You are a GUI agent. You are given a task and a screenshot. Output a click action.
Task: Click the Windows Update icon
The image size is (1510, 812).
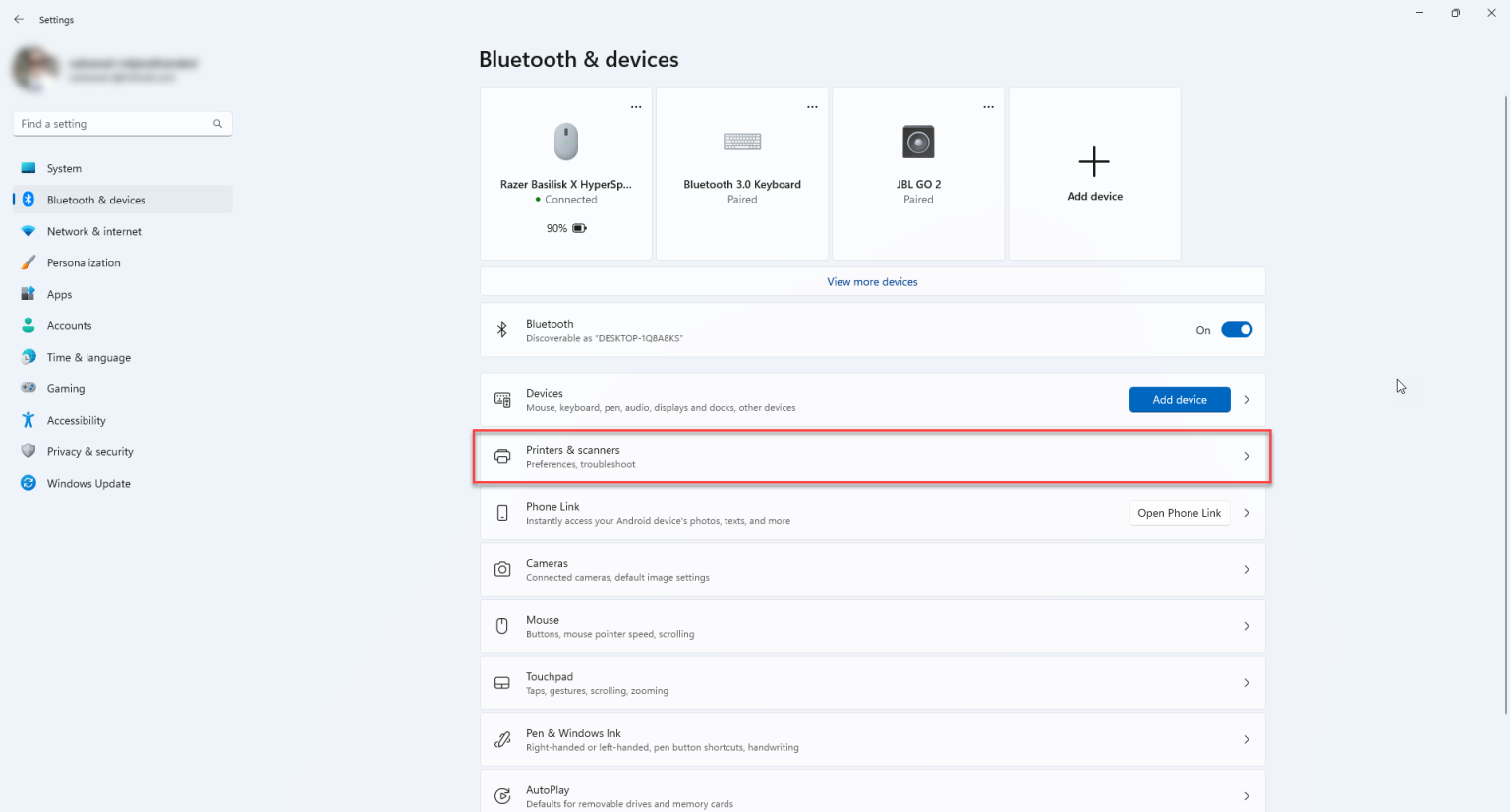click(29, 482)
